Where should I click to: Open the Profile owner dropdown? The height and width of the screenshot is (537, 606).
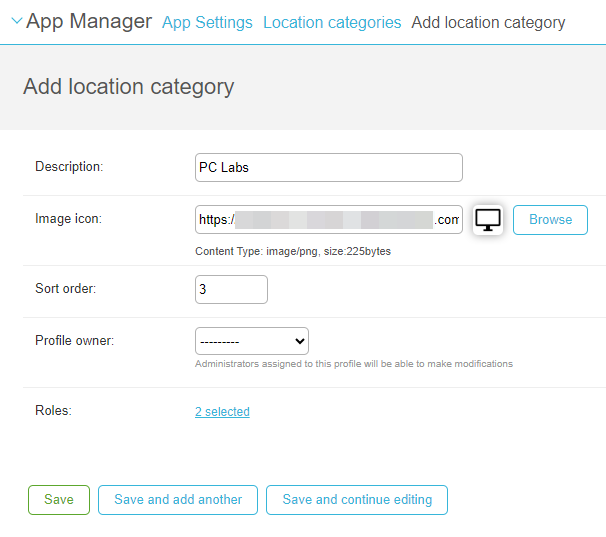[252, 341]
